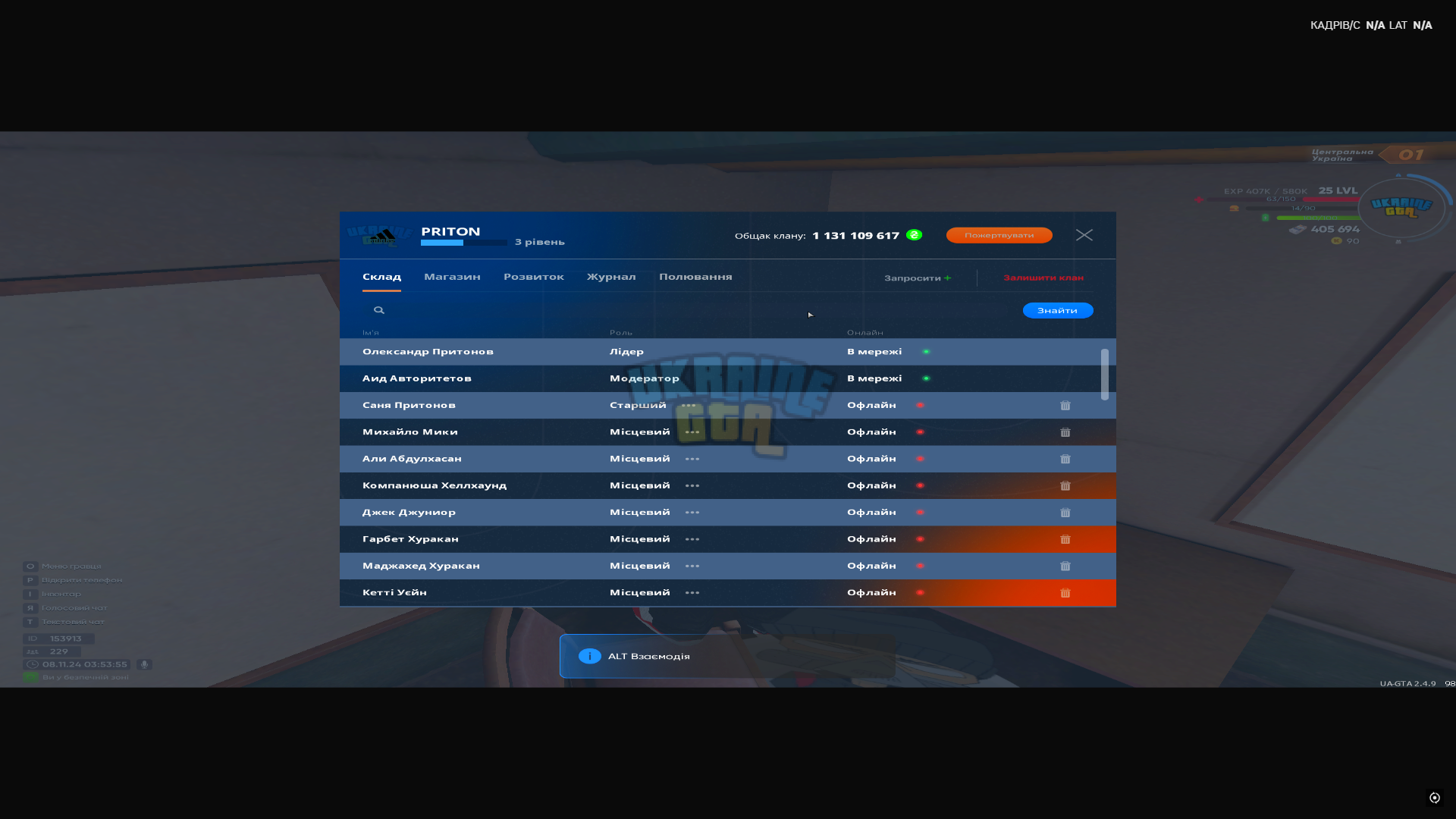Open the role menu for Гарбет Хуракан
The width and height of the screenshot is (1456, 819).
point(692,539)
